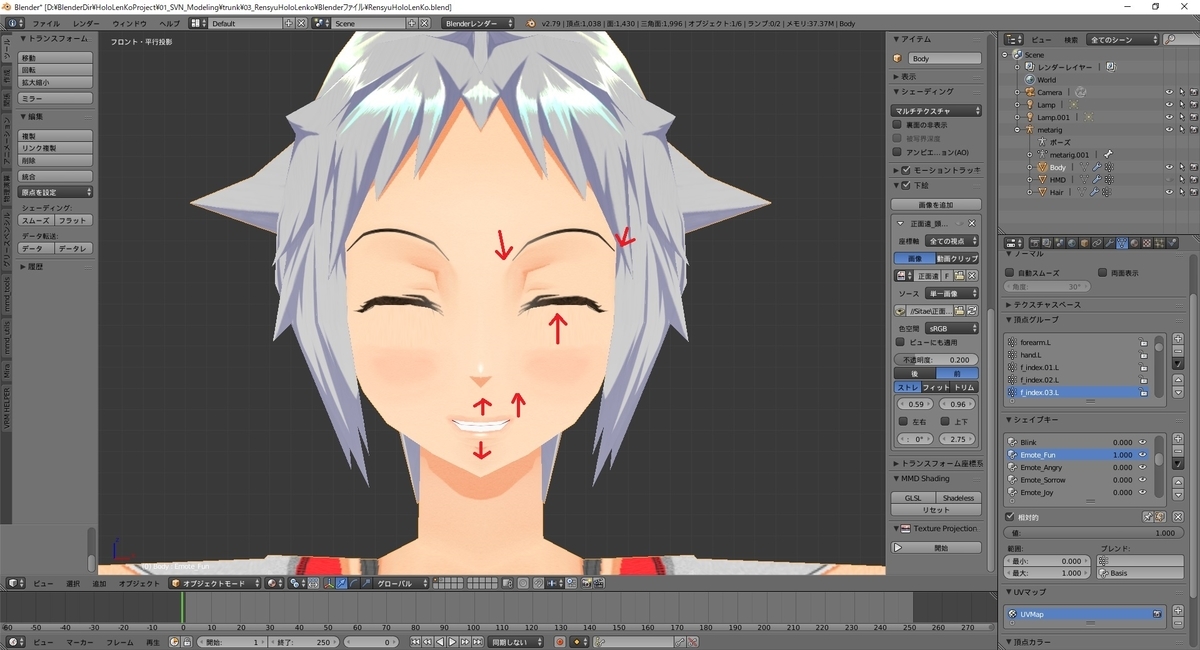The width and height of the screenshot is (1200, 650).
Task: Open the 全てのシーン outliner filter dropdown
Action: pyautogui.click(x=1123, y=39)
